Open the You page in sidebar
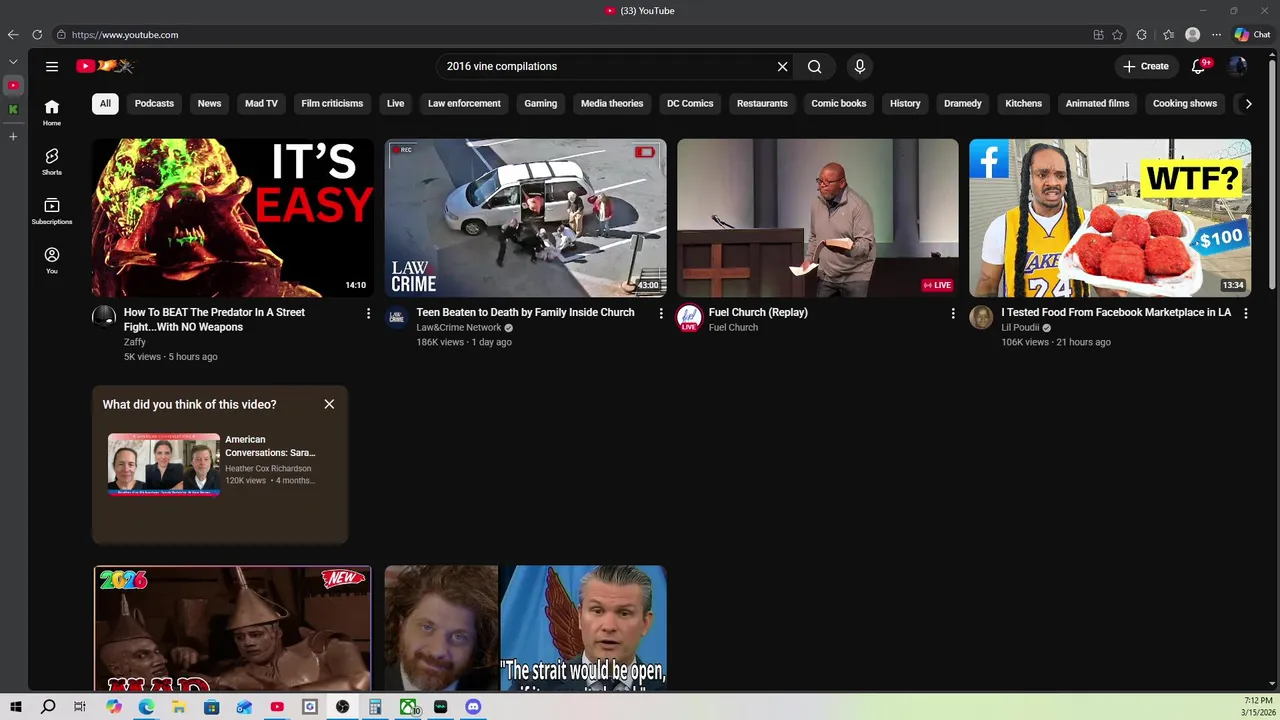 coord(52,260)
